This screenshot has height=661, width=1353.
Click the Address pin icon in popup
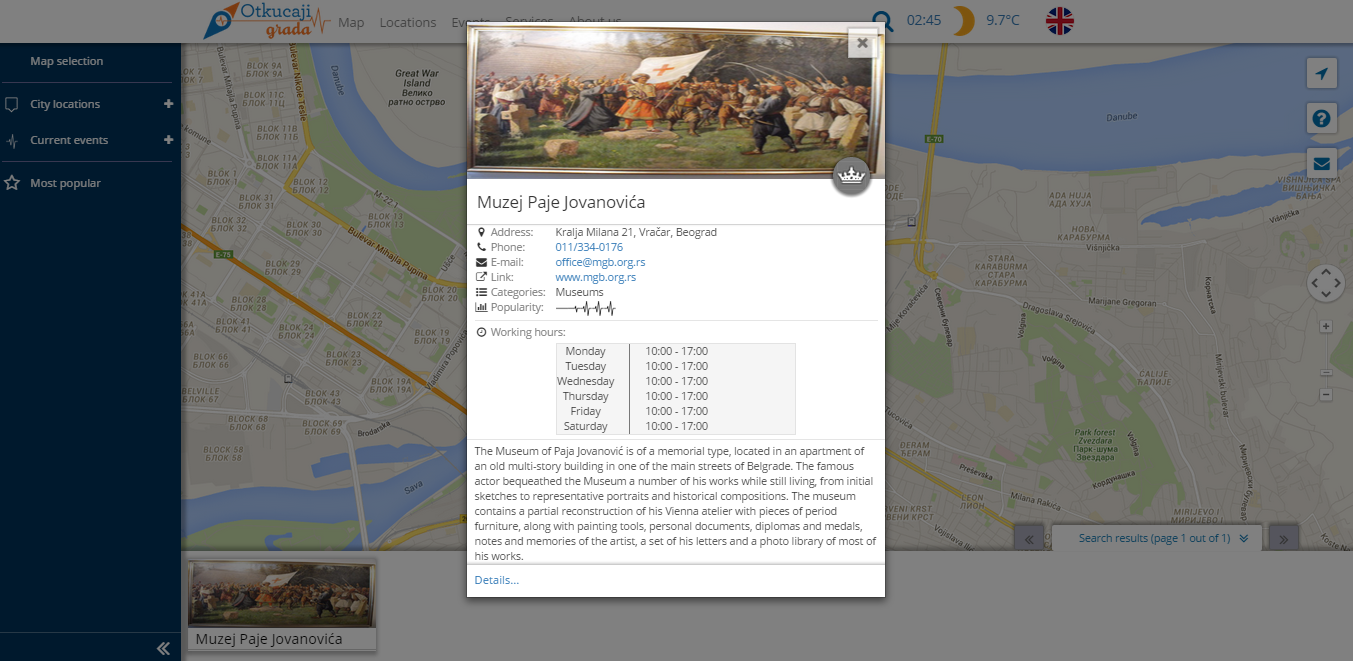pos(481,232)
